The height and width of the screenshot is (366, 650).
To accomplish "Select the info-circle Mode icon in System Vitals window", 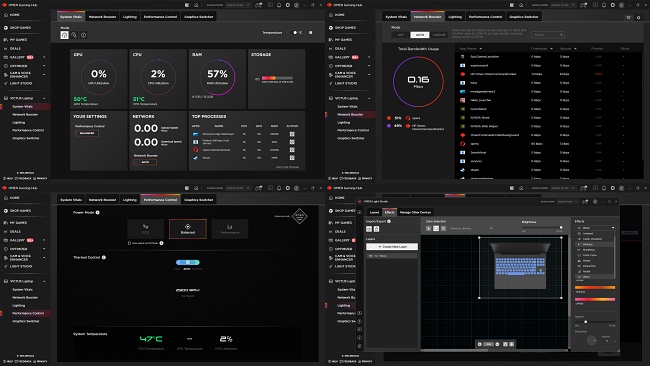I will point(83,35).
